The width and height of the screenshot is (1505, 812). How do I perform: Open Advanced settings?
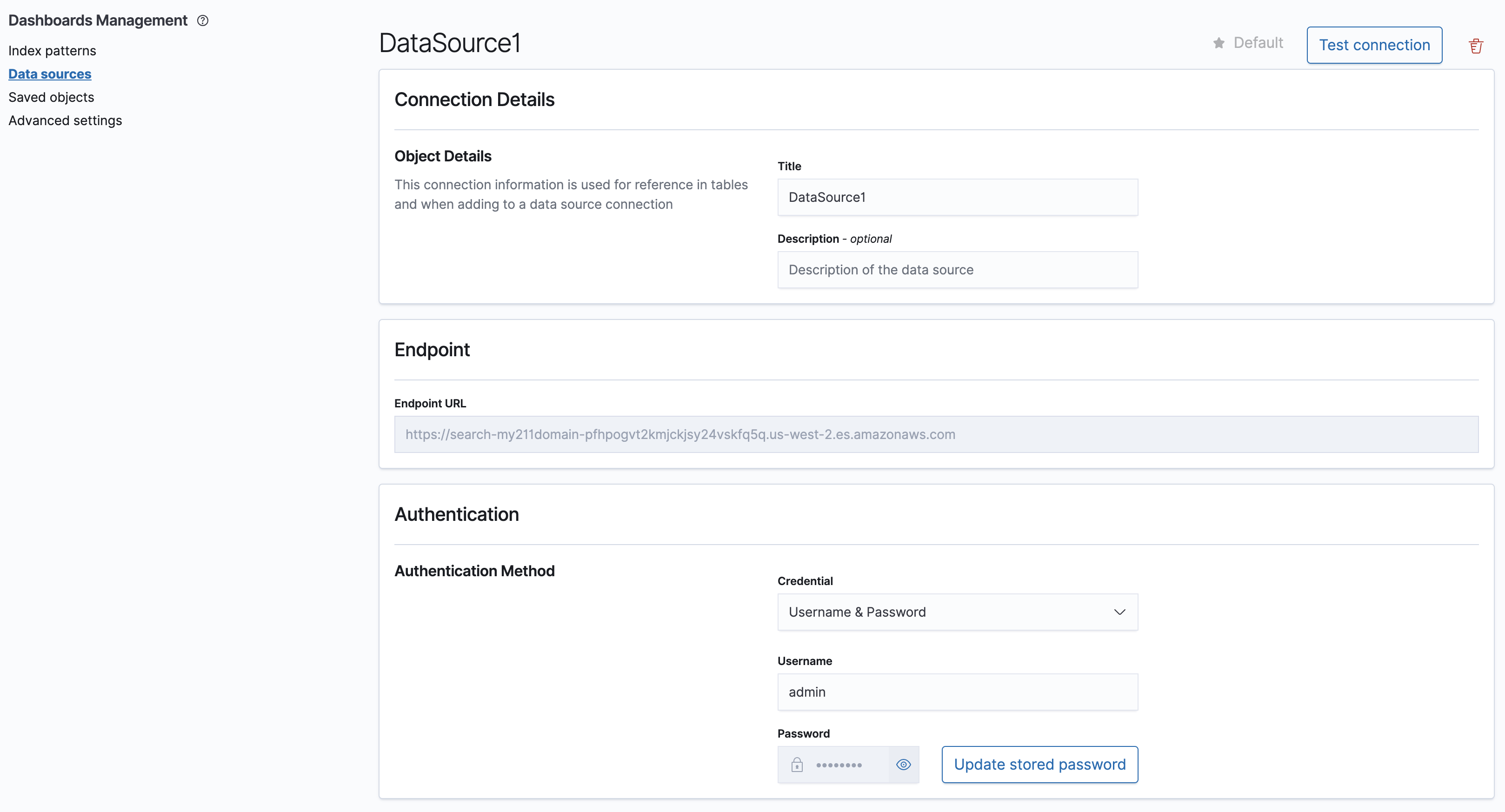[65, 120]
